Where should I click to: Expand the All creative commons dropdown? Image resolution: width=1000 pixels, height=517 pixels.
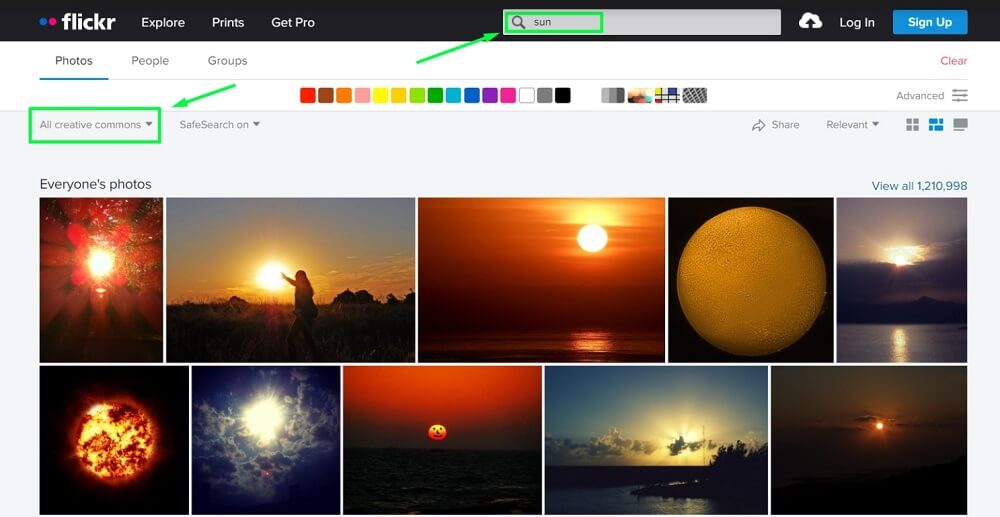coord(96,125)
